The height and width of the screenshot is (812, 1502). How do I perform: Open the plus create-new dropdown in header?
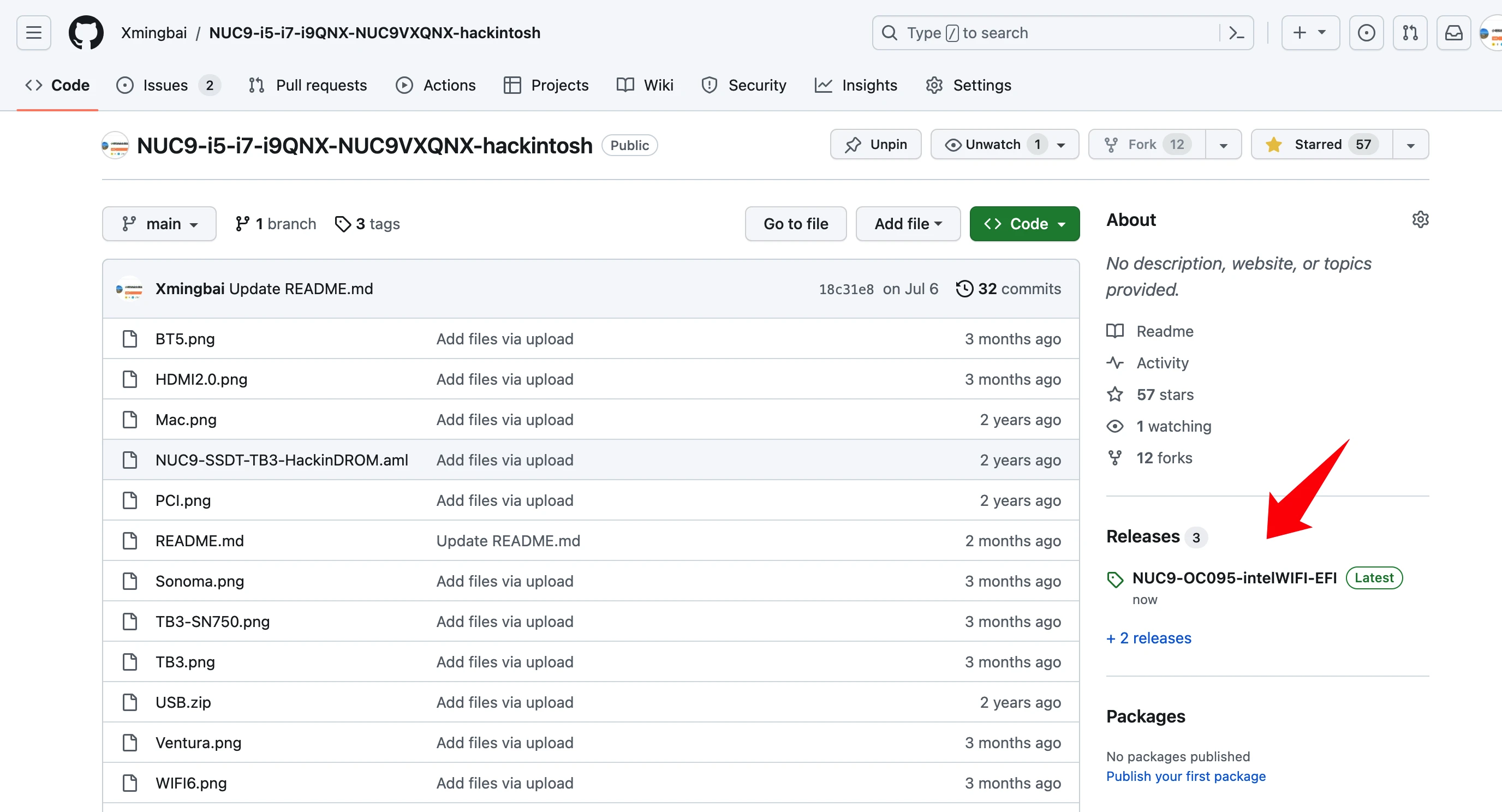point(1310,33)
